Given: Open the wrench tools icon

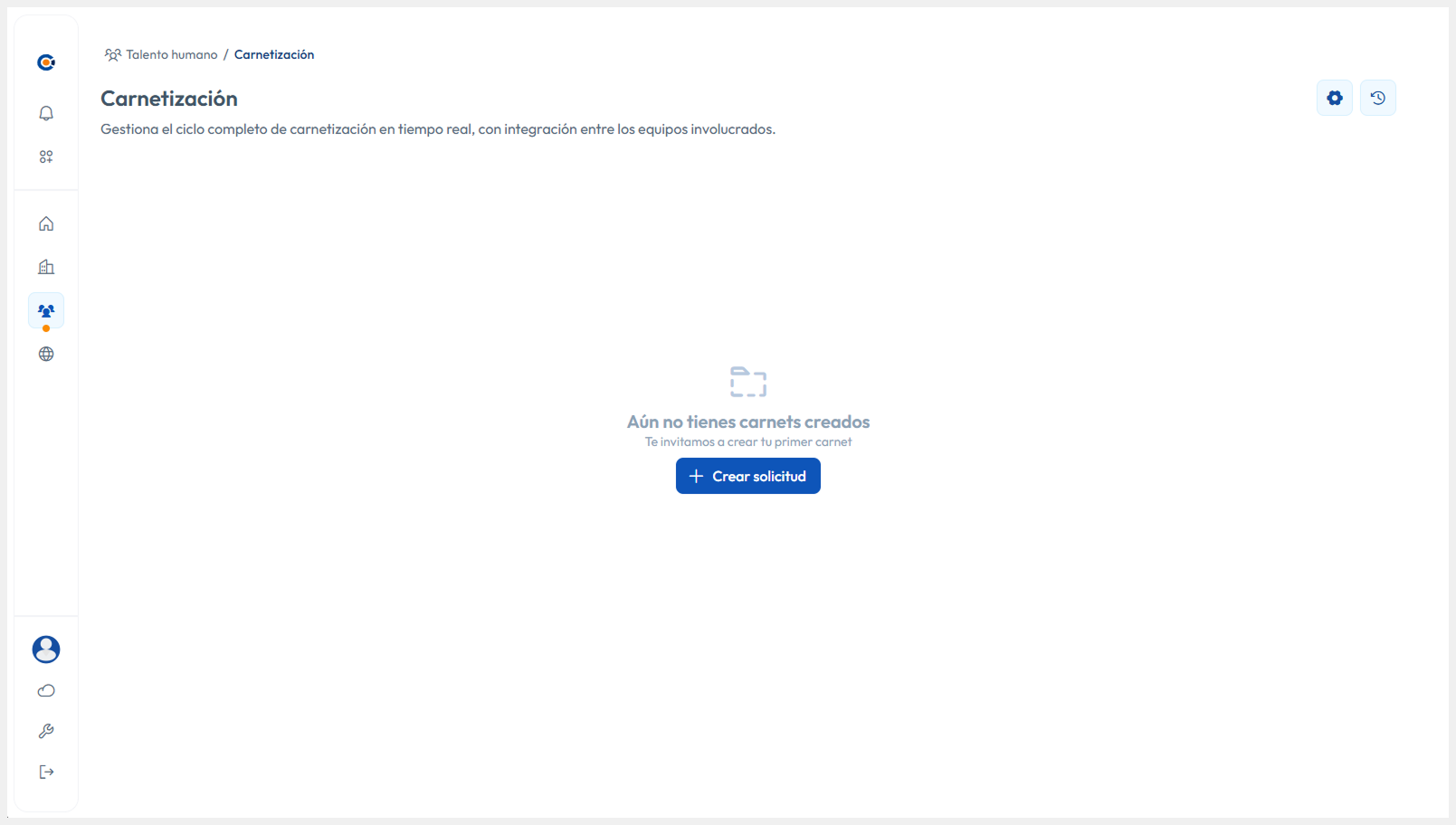Looking at the screenshot, I should (x=46, y=731).
